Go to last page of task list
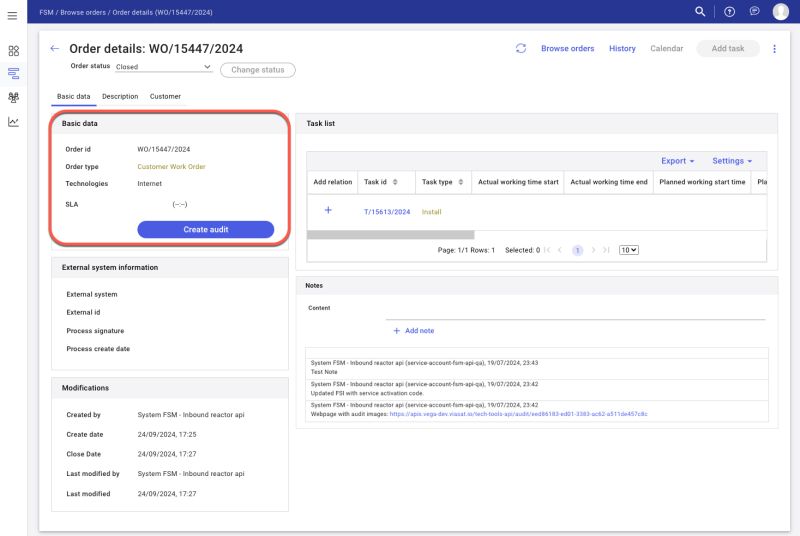The image size is (800, 536). click(x=606, y=250)
